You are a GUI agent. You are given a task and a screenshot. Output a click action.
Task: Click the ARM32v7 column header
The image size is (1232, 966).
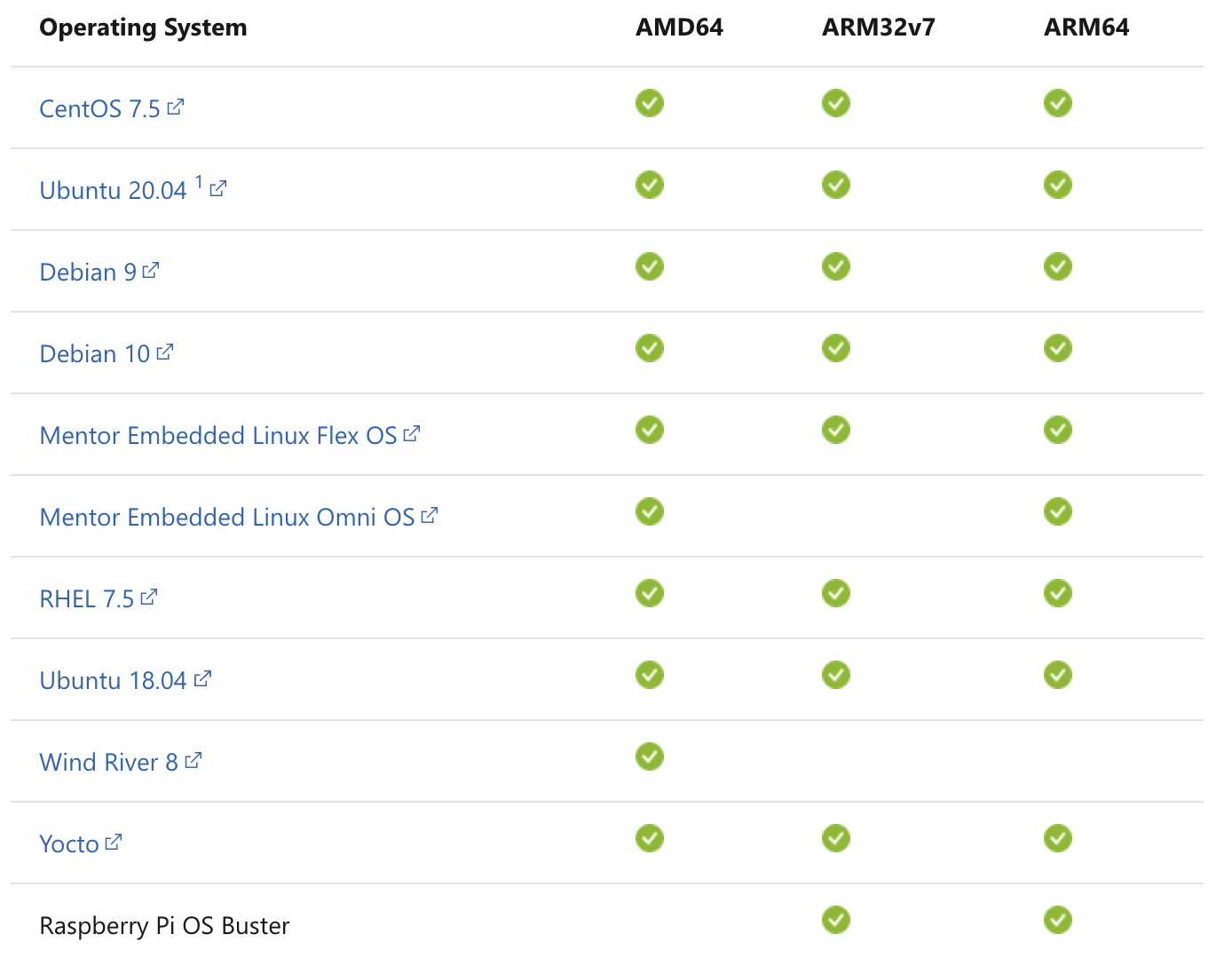coord(879,28)
